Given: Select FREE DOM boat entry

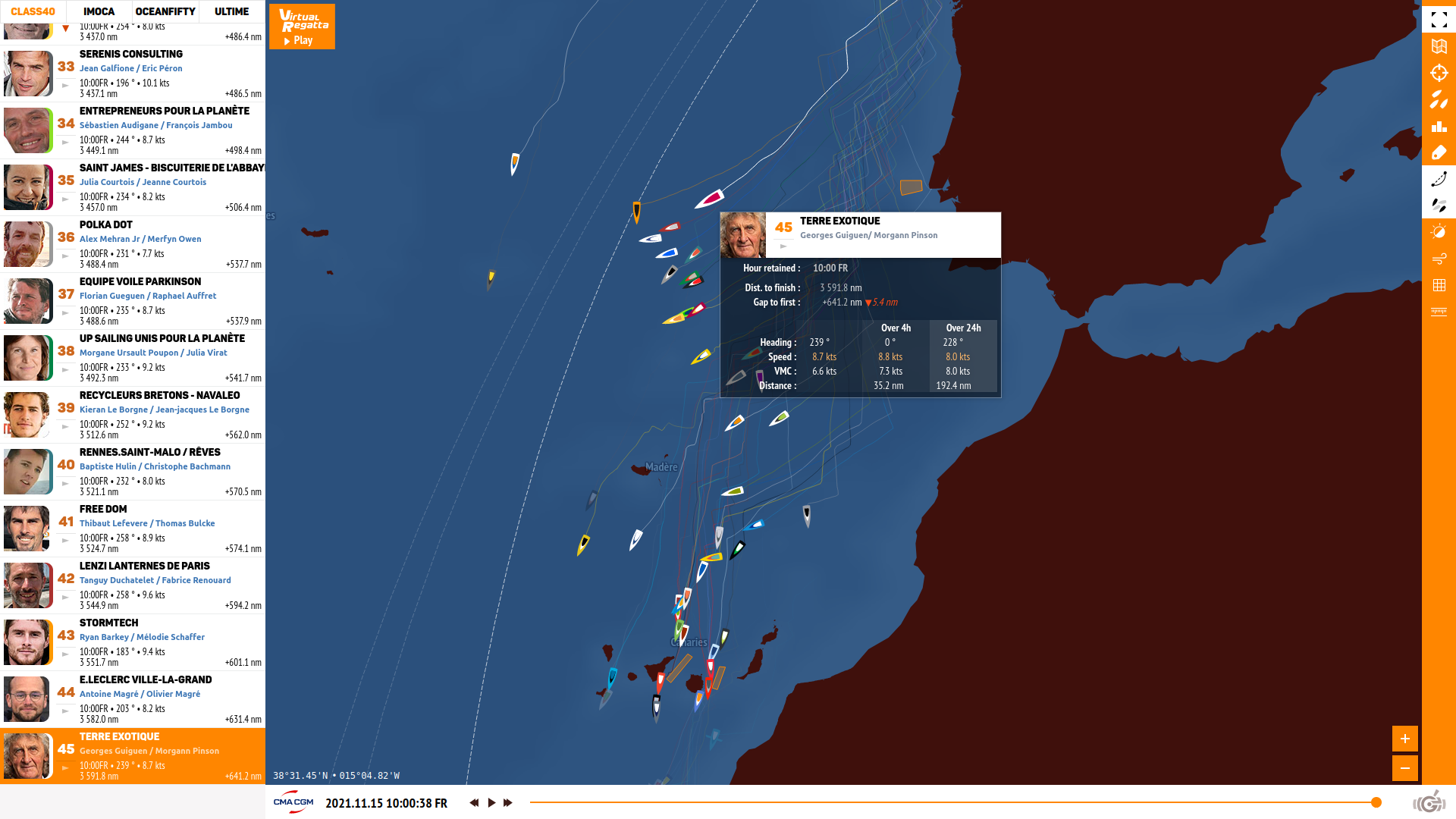Looking at the screenshot, I should [133, 529].
